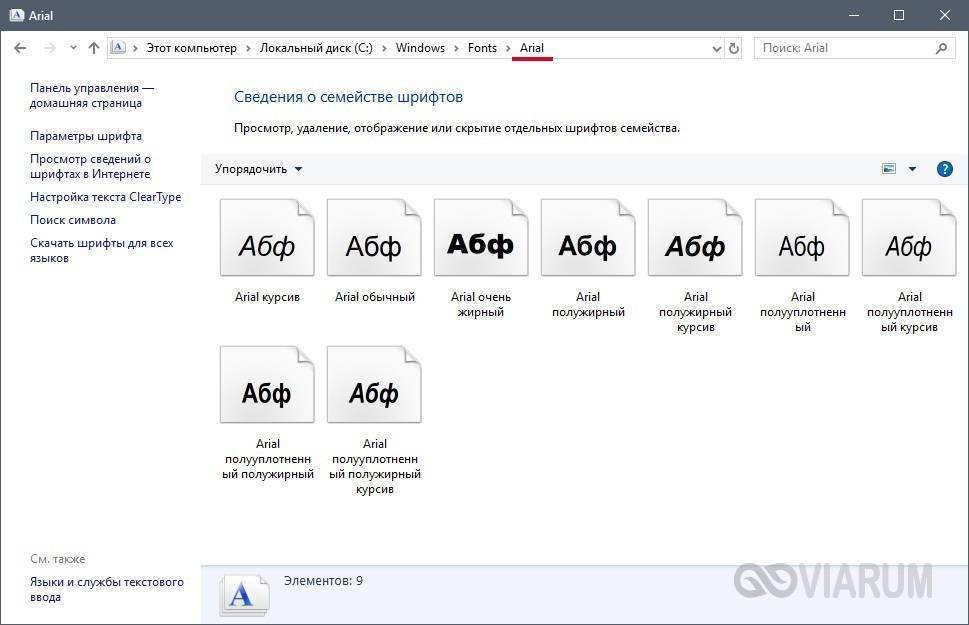The height and width of the screenshot is (625, 969).
Task: Select the Arial курсив font icon
Action: click(x=267, y=240)
